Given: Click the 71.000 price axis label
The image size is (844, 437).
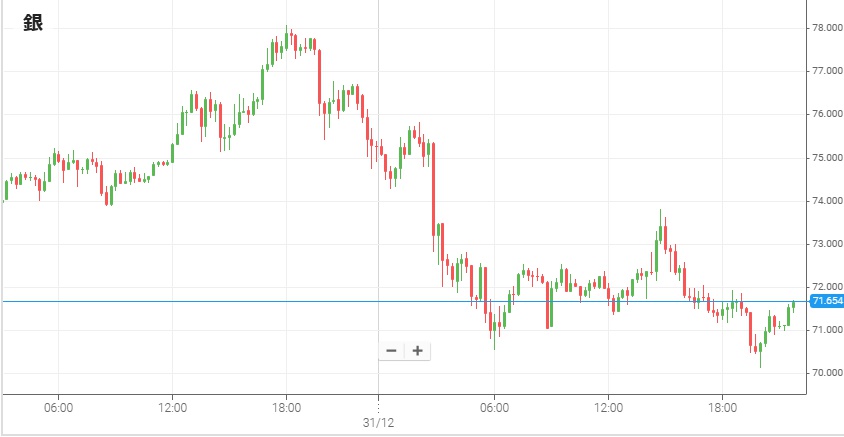Looking at the screenshot, I should point(826,330).
